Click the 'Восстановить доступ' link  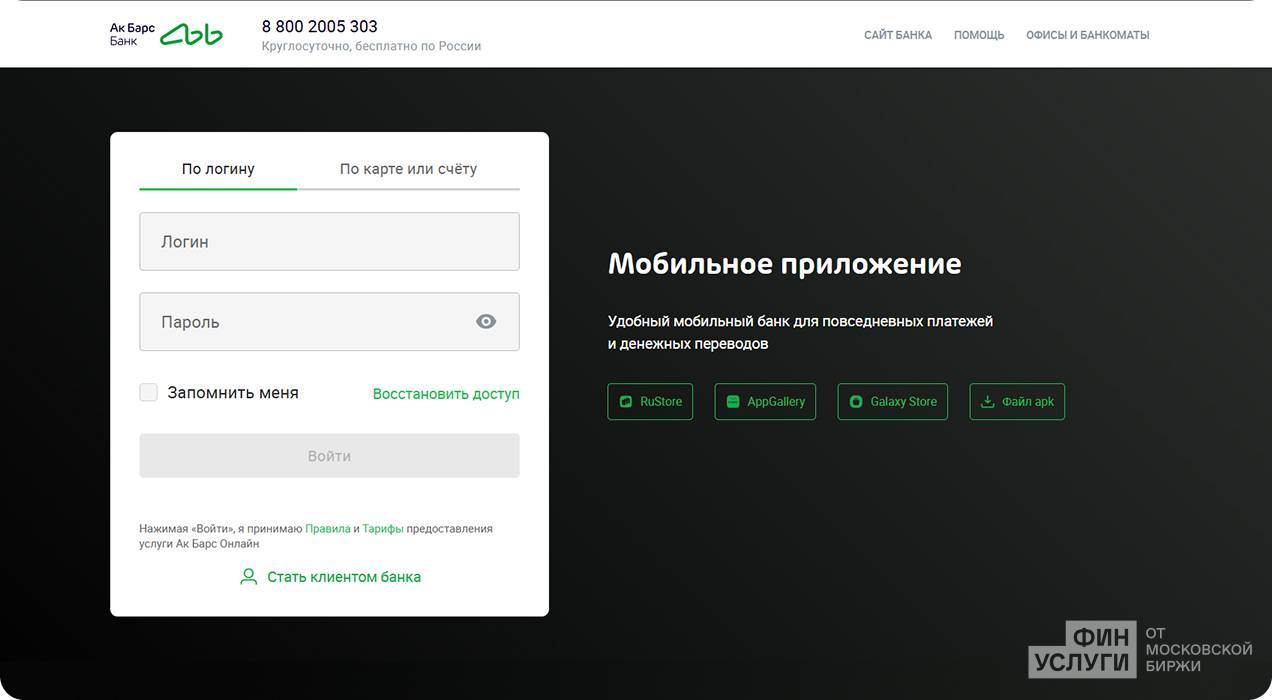coord(446,394)
